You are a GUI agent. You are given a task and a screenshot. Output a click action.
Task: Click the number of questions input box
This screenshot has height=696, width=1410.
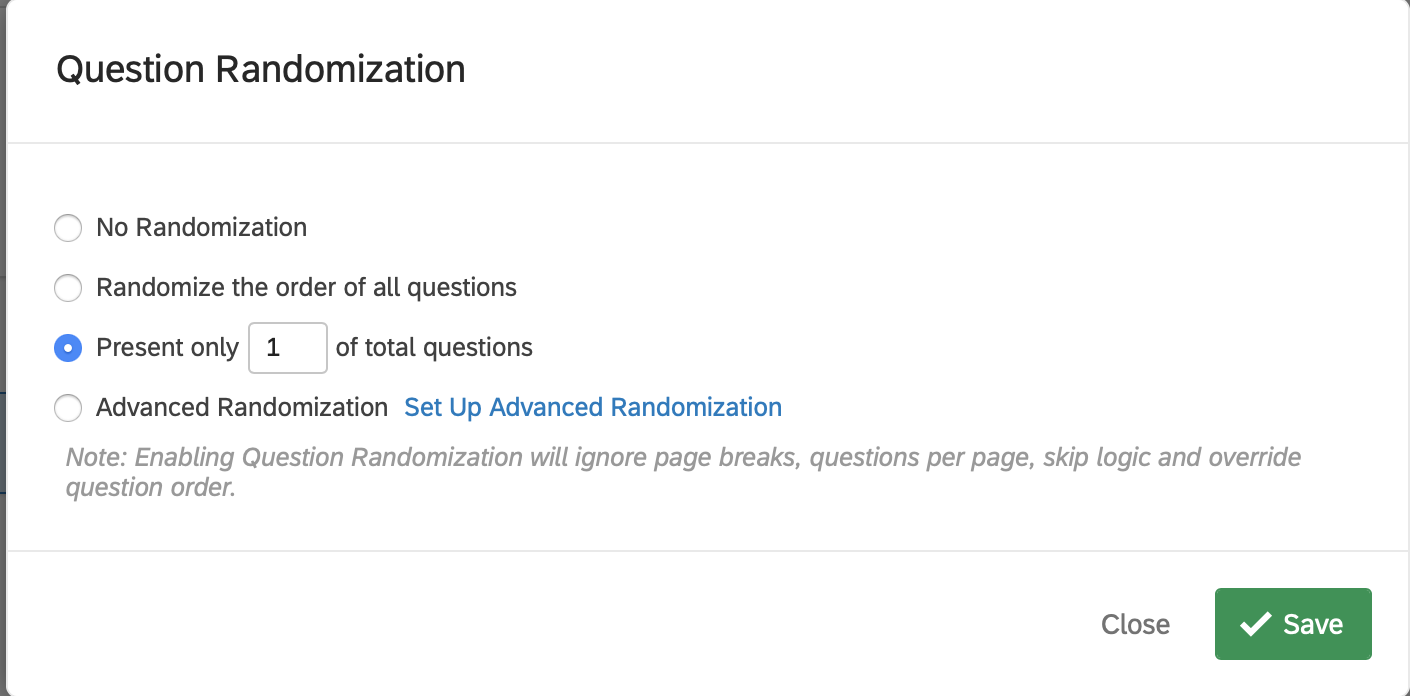287,348
